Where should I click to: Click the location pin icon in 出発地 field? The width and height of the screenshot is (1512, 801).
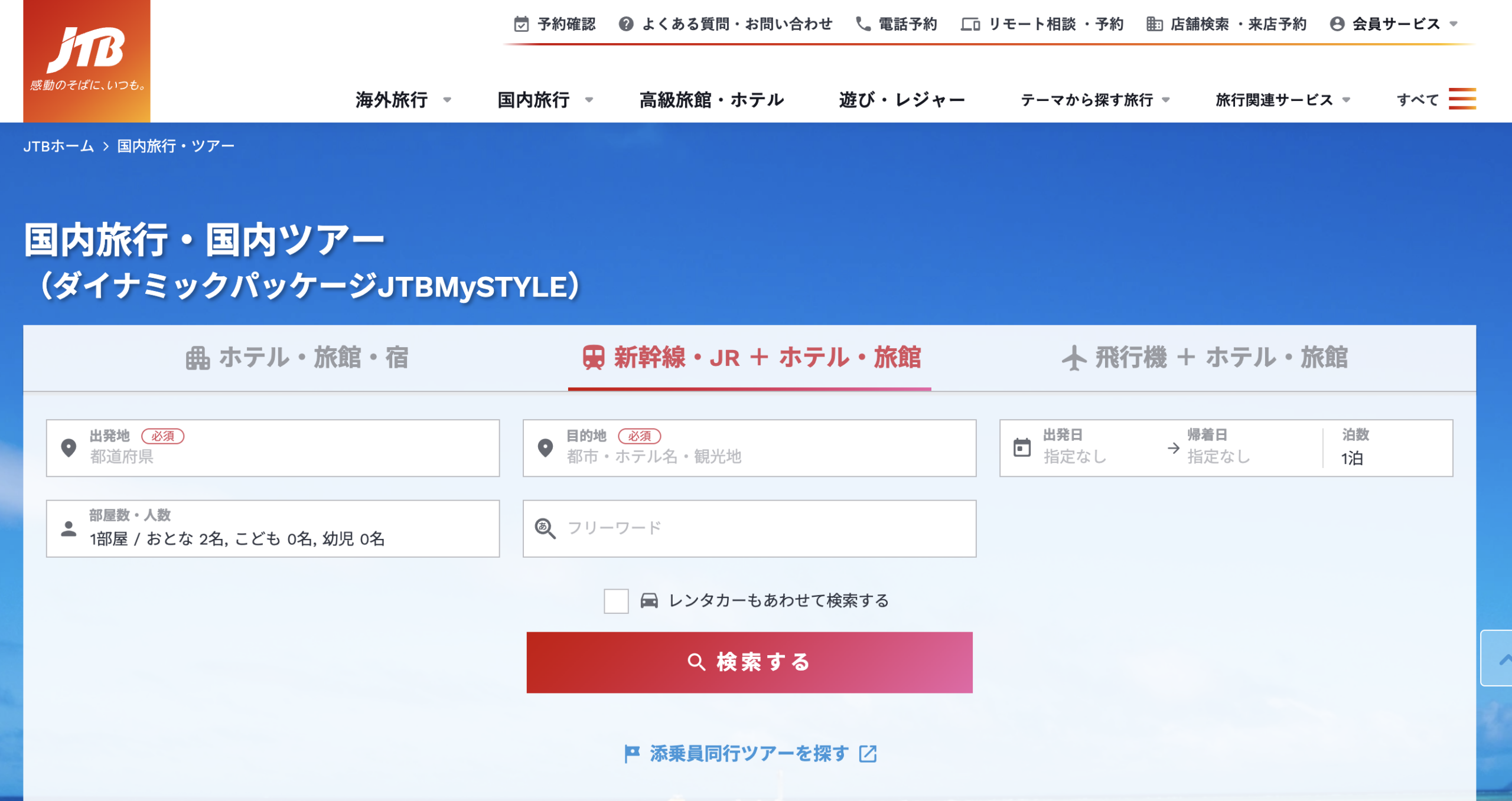[x=69, y=448]
